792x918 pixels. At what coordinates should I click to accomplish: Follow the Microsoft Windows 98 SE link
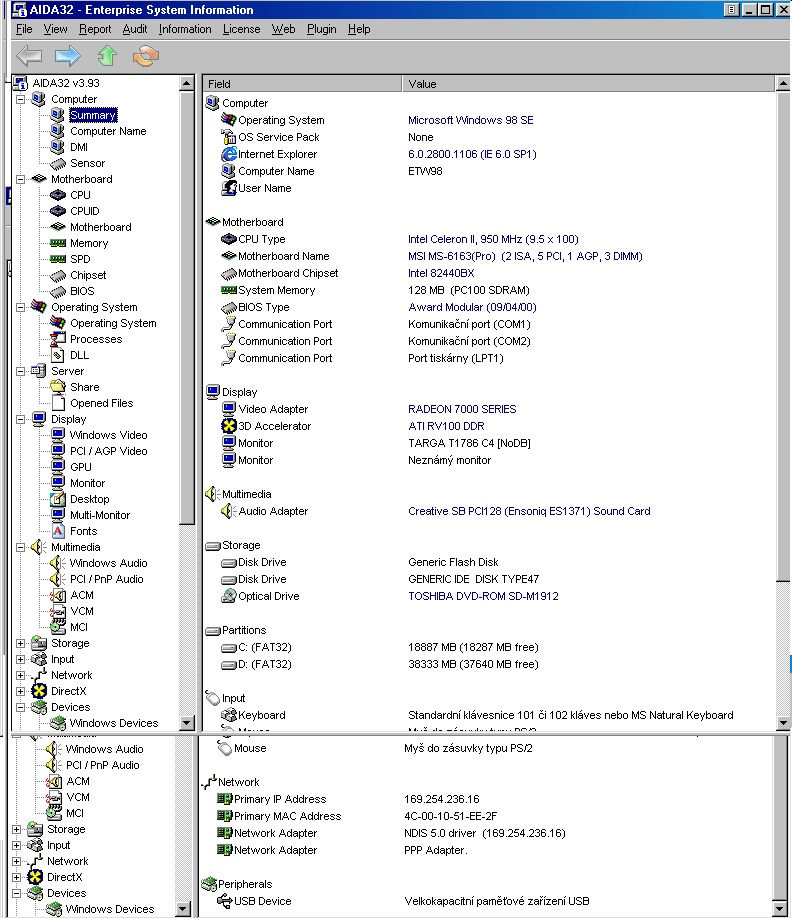pyautogui.click(x=471, y=120)
